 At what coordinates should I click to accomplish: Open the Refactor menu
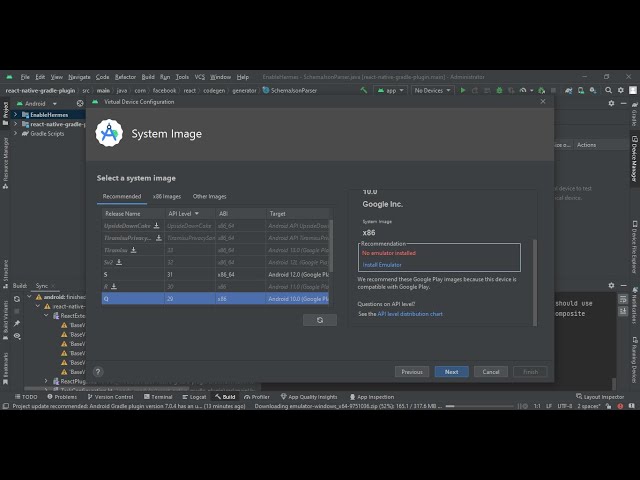pyautogui.click(x=125, y=77)
